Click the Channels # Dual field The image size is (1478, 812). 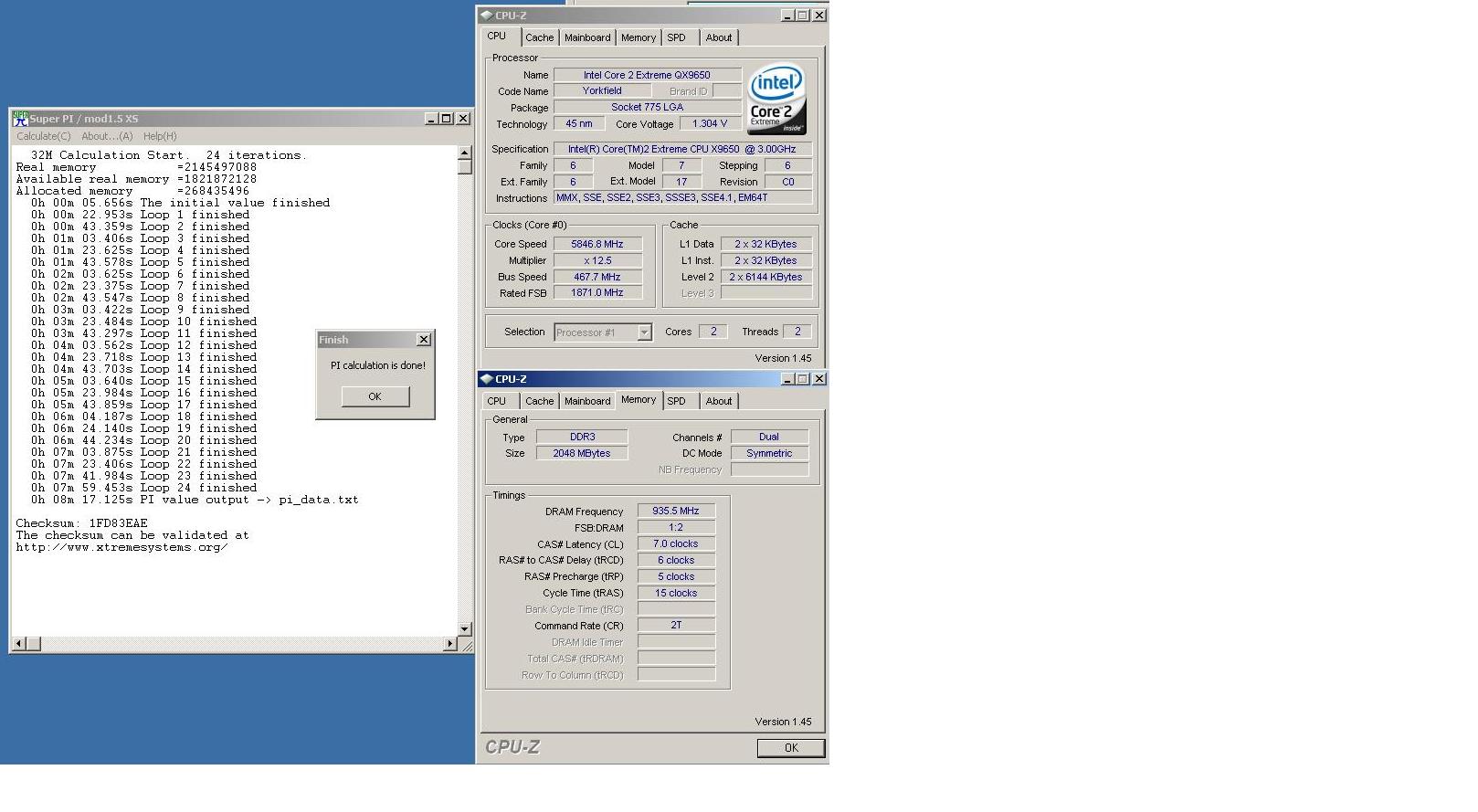[769, 438]
